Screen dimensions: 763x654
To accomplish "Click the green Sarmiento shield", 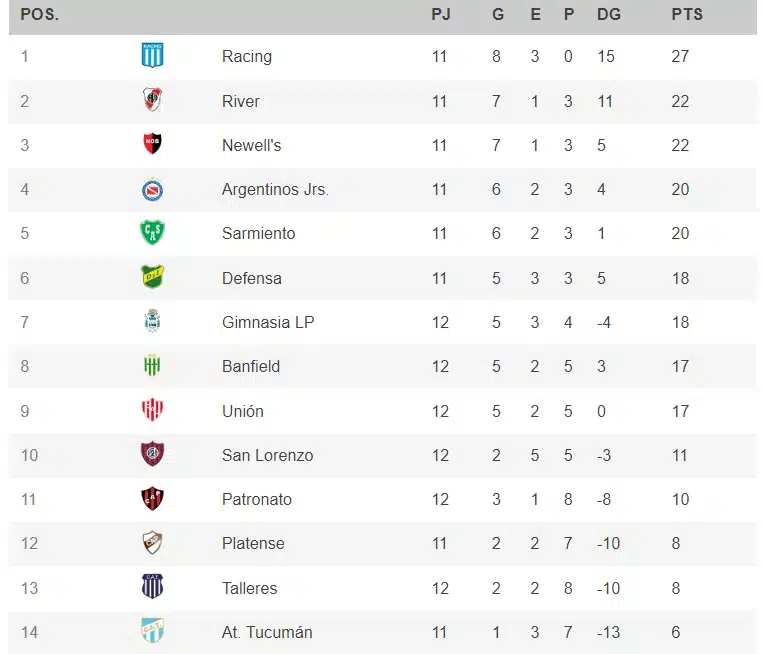I will click(x=152, y=232).
